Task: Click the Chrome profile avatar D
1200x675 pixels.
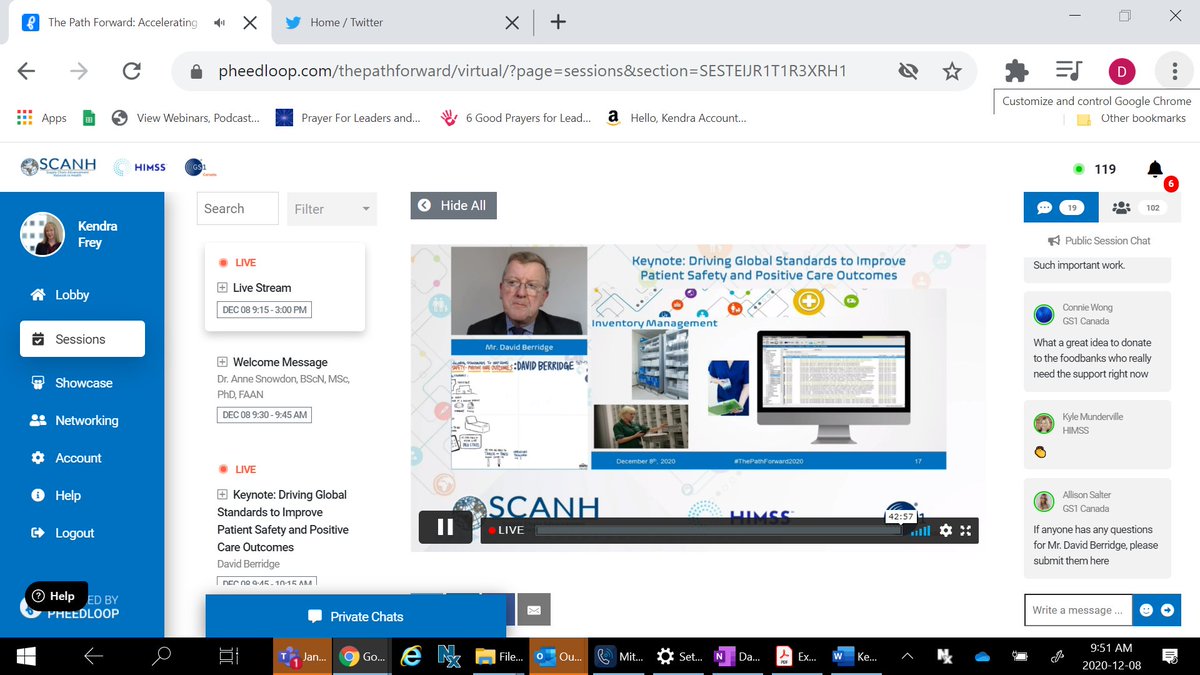Action: tap(1122, 71)
